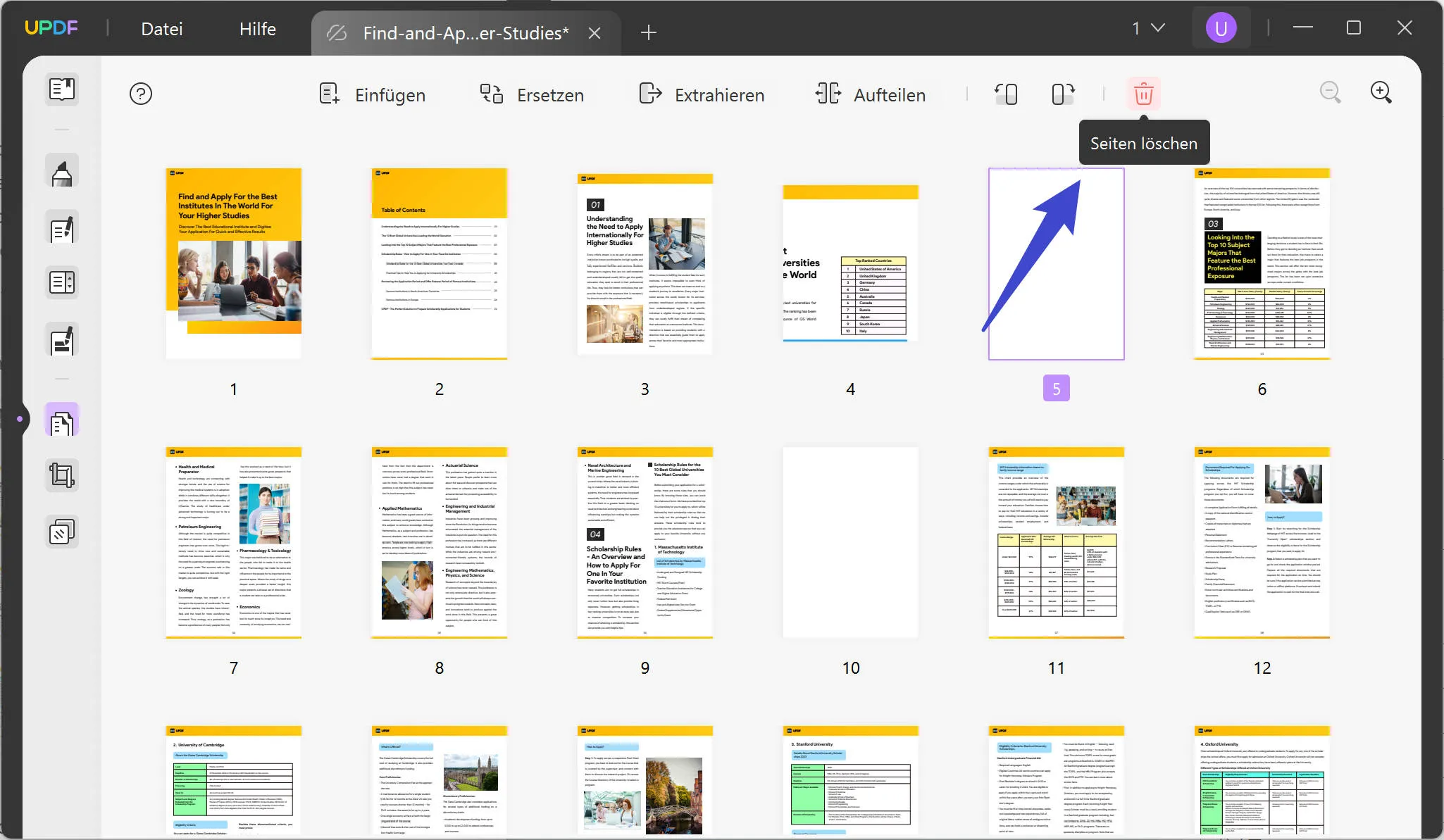Open the reader view sidebar icon
Screen dimensions: 1444x840
63,89
